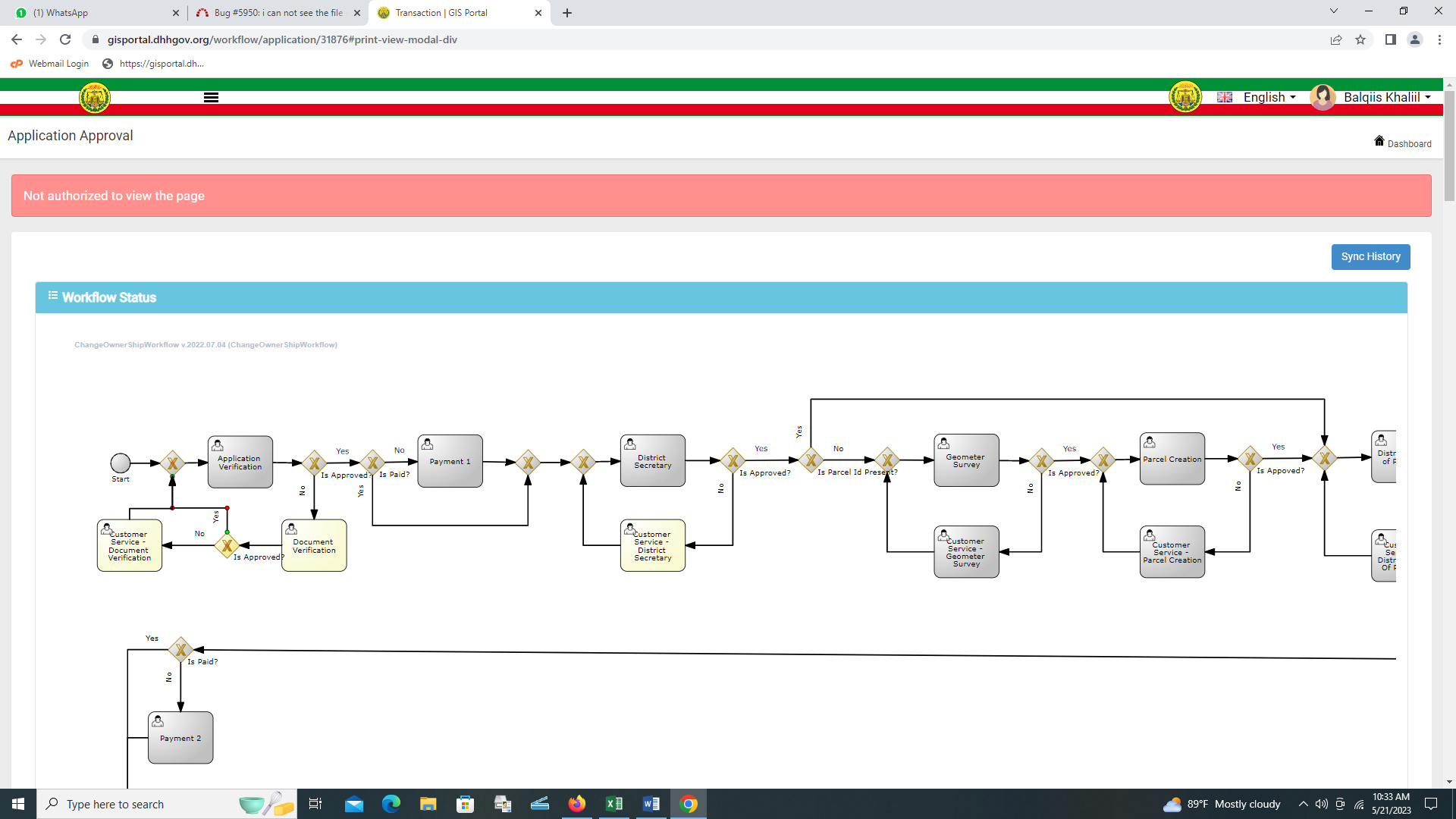Select the Payment 1 task node
The height and width of the screenshot is (819, 1456).
click(x=450, y=461)
